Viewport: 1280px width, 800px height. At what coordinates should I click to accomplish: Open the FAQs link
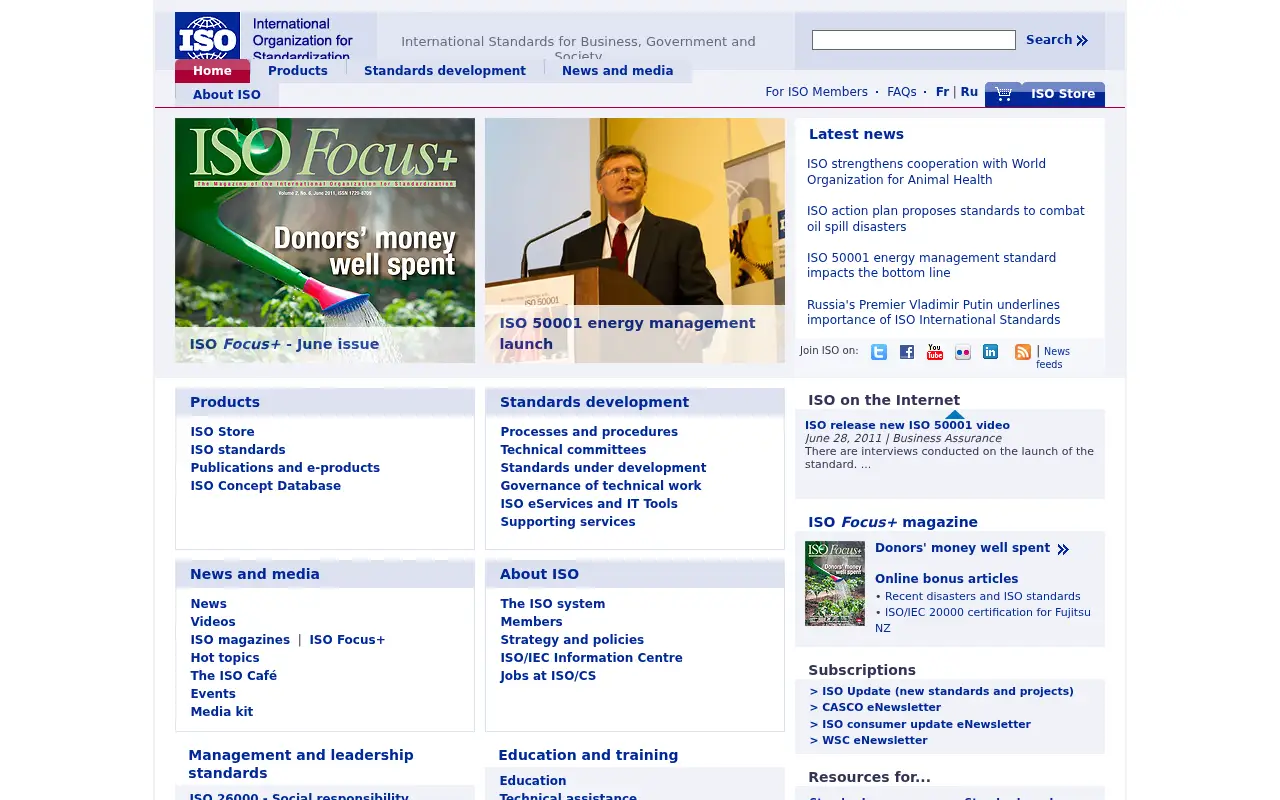902,92
